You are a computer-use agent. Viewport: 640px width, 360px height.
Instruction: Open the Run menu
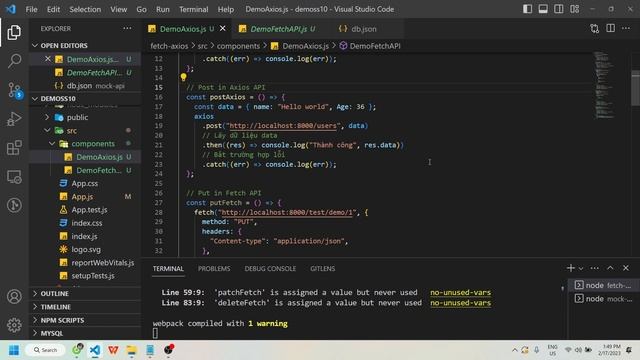pos(162,9)
